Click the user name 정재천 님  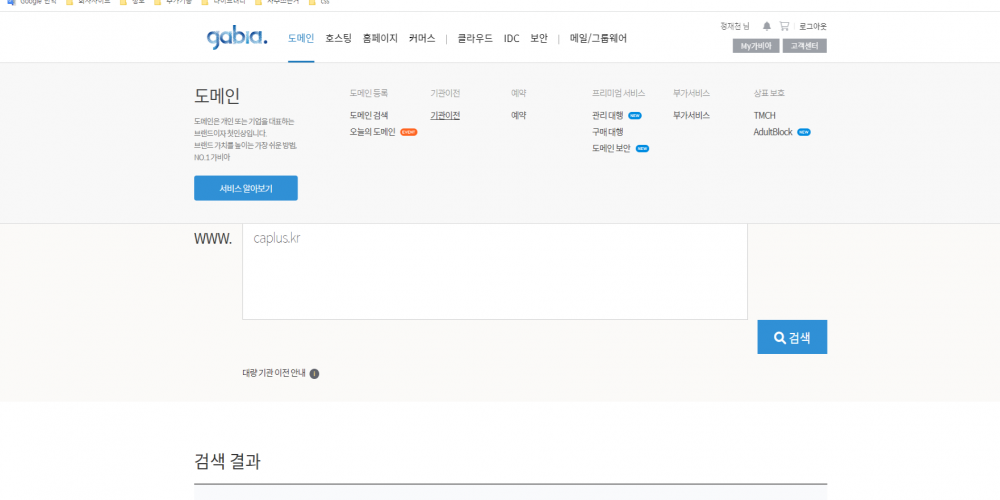point(735,26)
